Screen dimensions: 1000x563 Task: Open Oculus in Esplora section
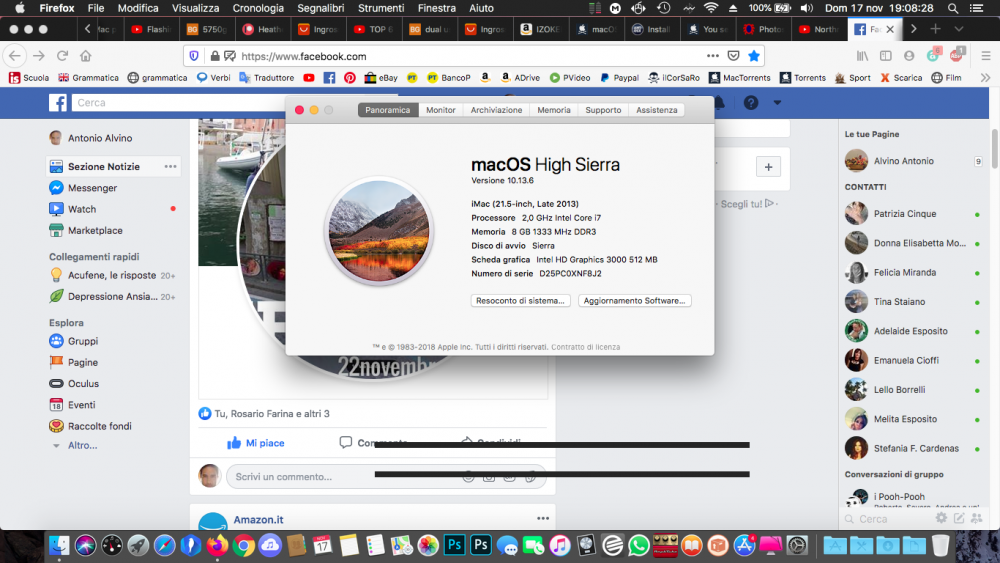(74, 384)
